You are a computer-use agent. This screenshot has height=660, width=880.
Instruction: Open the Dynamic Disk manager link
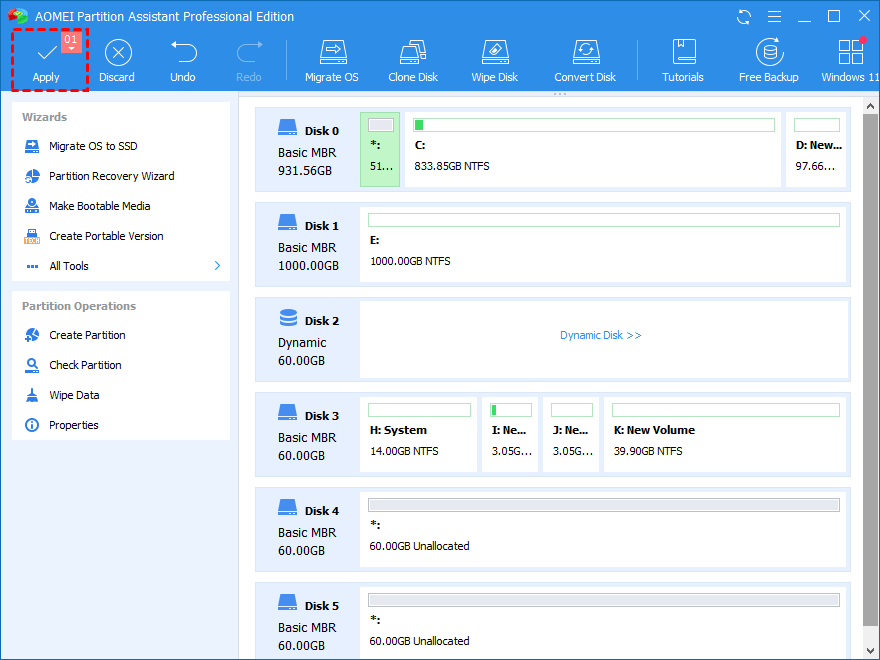tap(600, 334)
